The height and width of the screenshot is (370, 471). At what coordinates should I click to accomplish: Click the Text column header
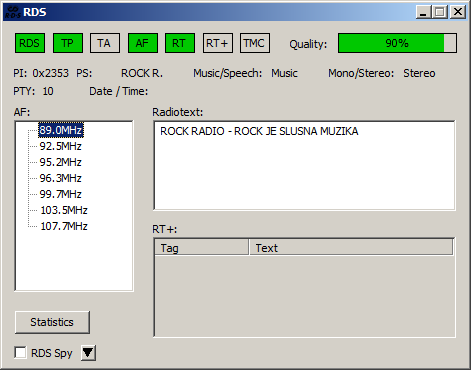[x=351, y=248]
